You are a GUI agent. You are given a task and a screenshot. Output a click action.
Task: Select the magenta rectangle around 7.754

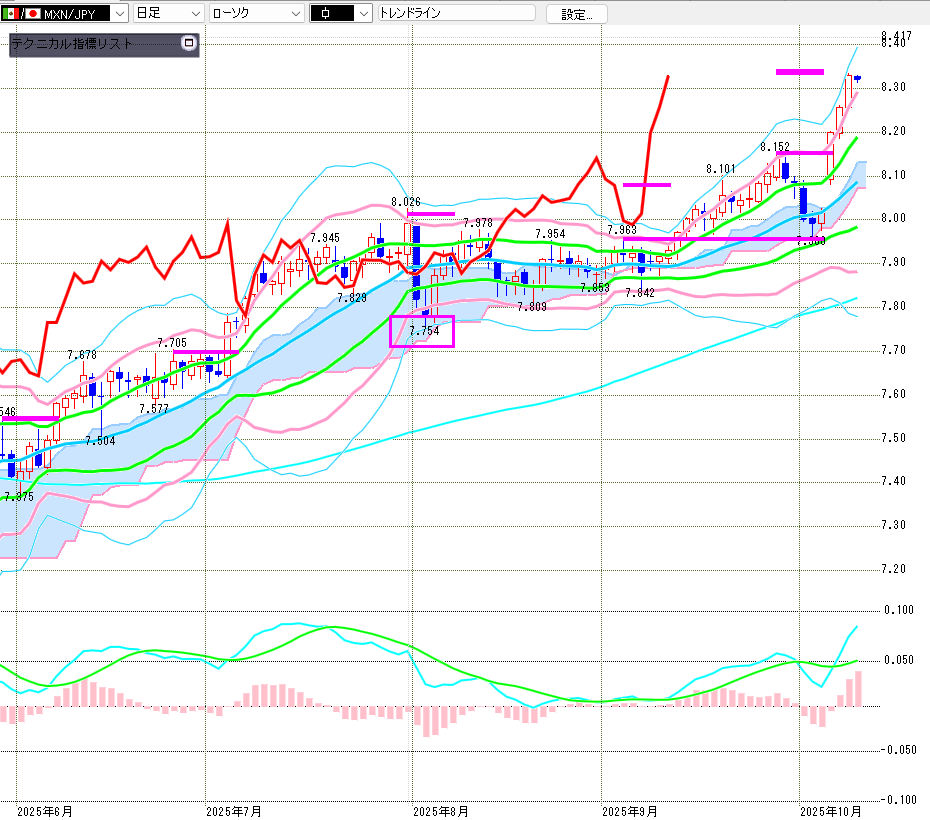point(422,331)
